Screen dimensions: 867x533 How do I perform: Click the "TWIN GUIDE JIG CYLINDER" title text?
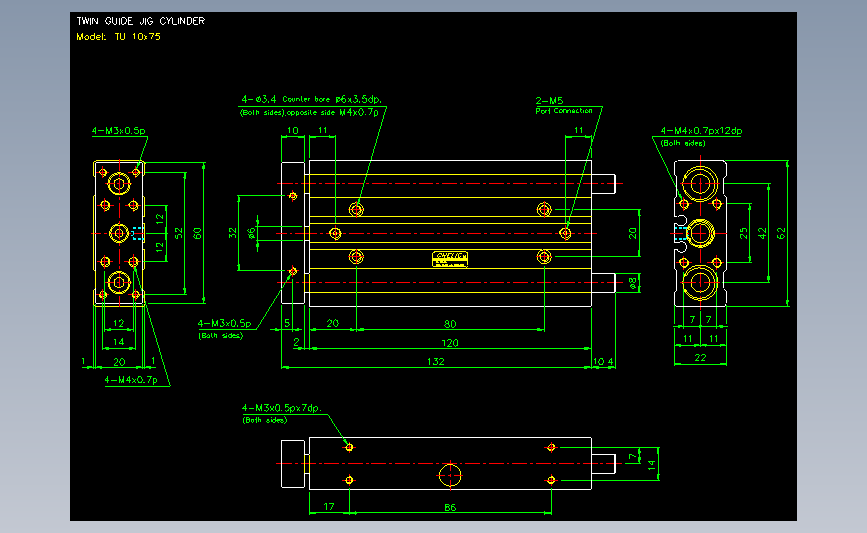pyautogui.click(x=140, y=21)
